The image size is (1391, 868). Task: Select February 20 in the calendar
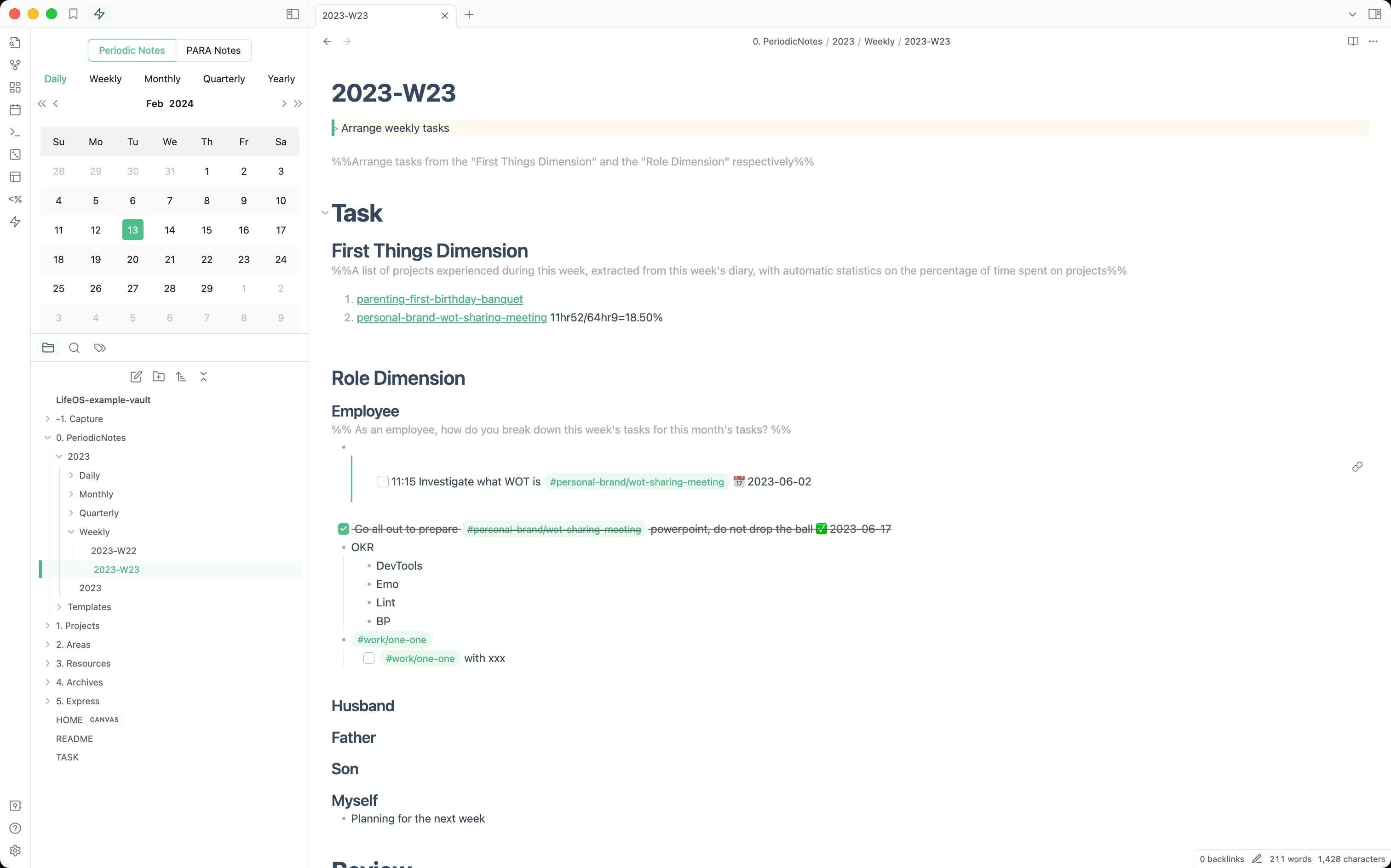(x=132, y=259)
